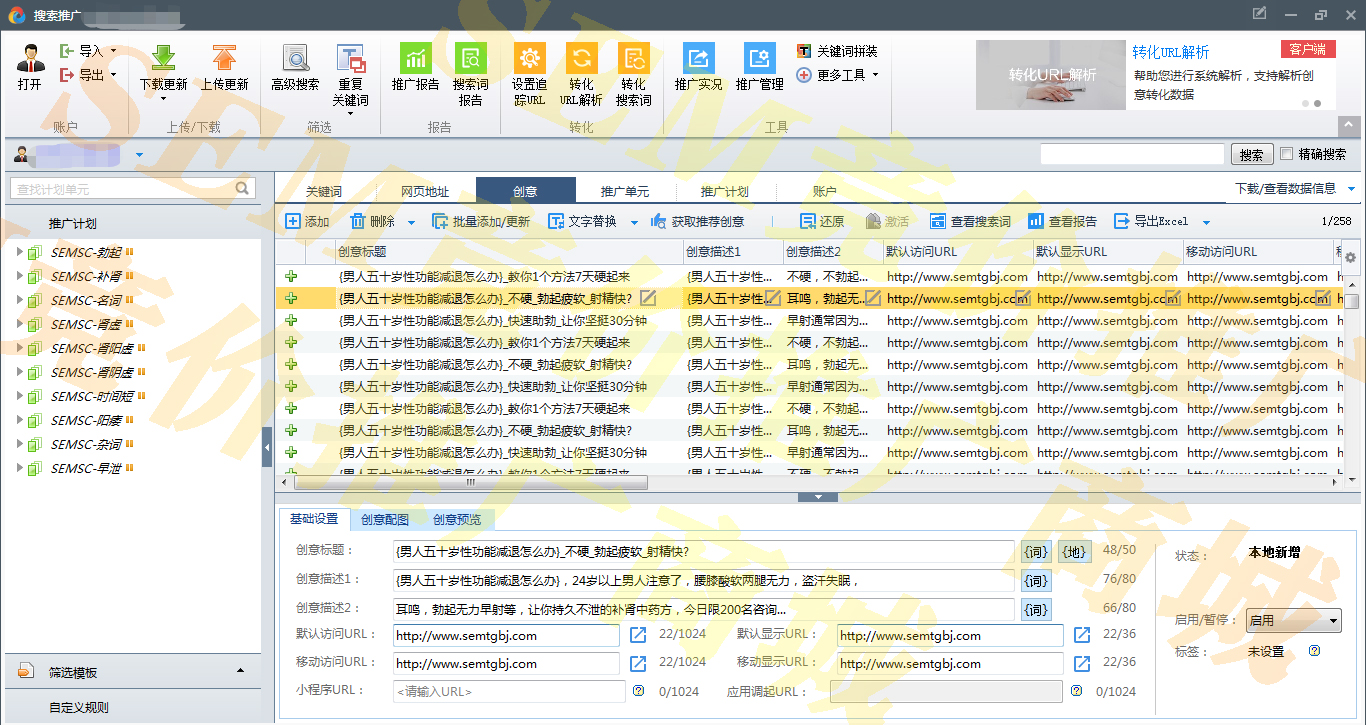Open the 推广实况 tool
The image size is (1366, 725).
698,58
